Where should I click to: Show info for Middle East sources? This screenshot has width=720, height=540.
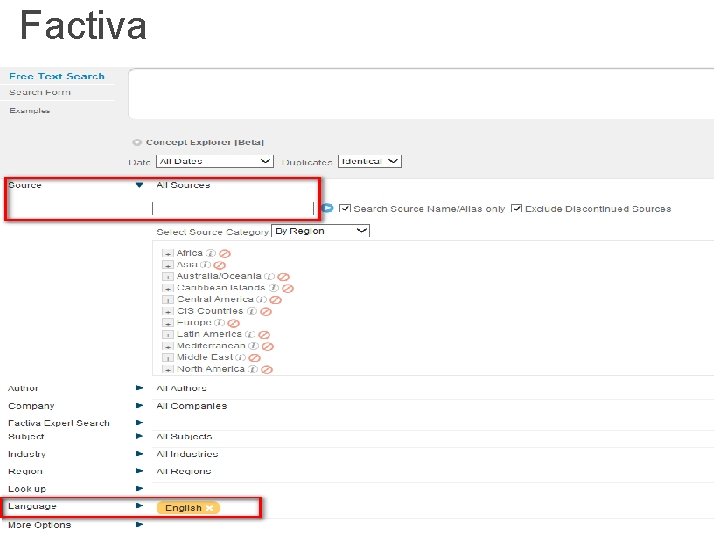point(240,357)
